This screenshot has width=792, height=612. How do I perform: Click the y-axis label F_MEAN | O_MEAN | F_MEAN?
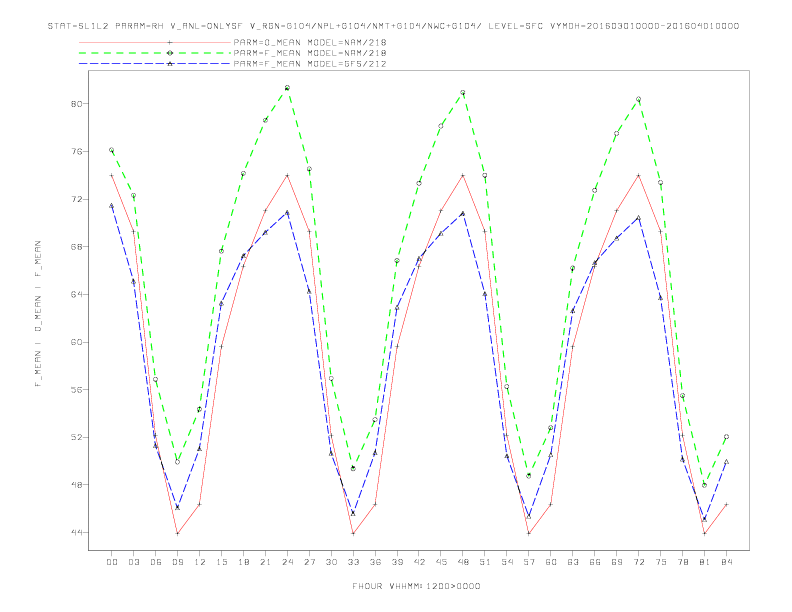38,314
